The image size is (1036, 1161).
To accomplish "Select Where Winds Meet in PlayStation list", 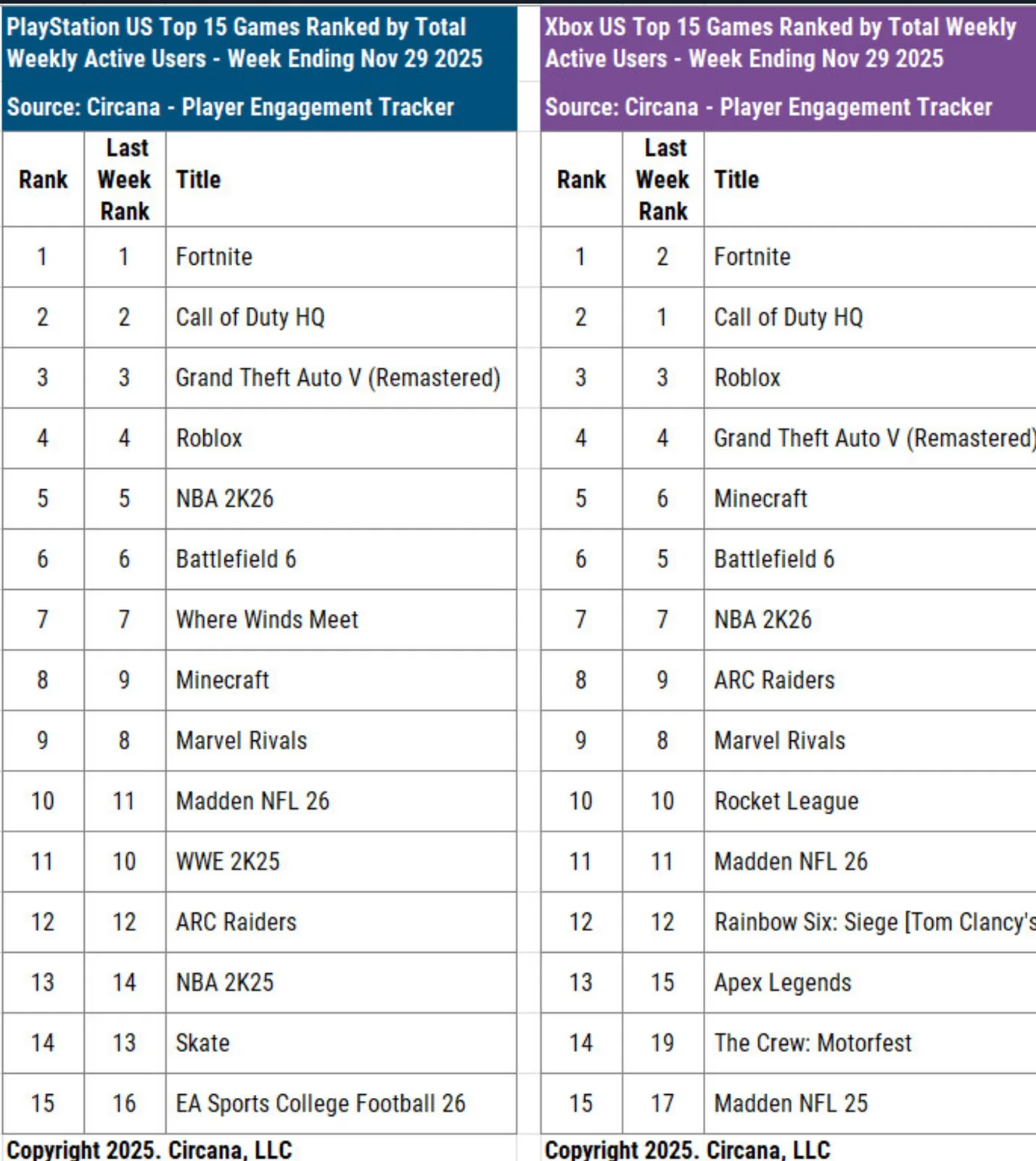I will [x=267, y=620].
